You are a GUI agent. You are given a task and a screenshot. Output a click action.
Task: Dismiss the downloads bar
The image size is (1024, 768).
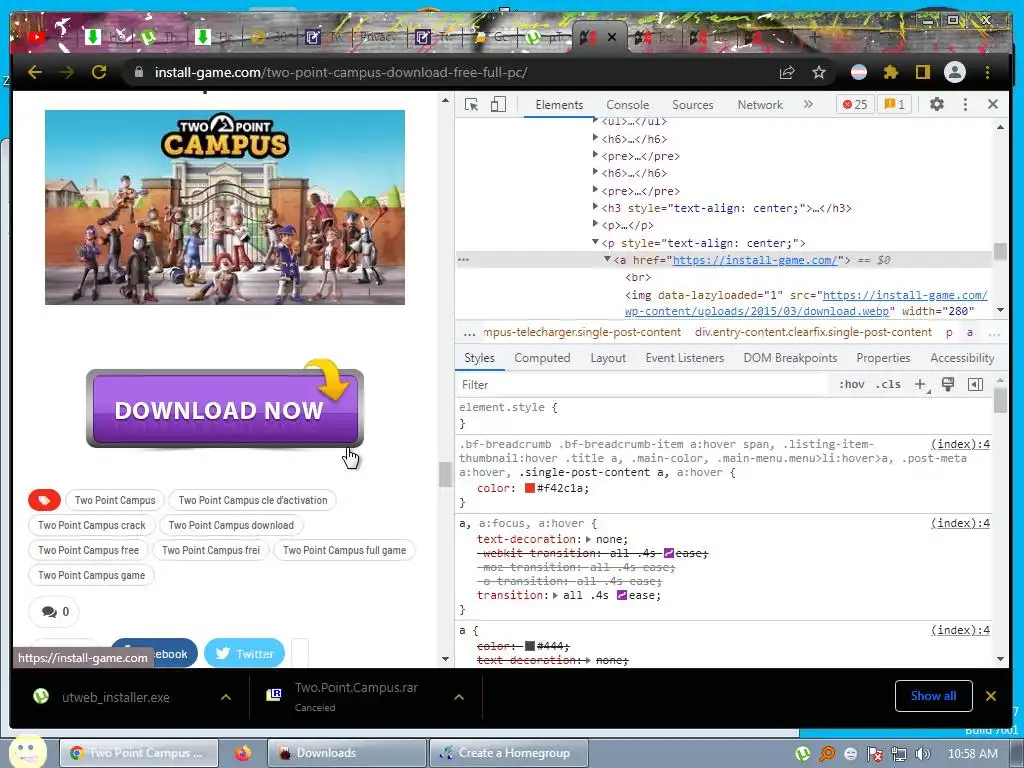(x=991, y=696)
